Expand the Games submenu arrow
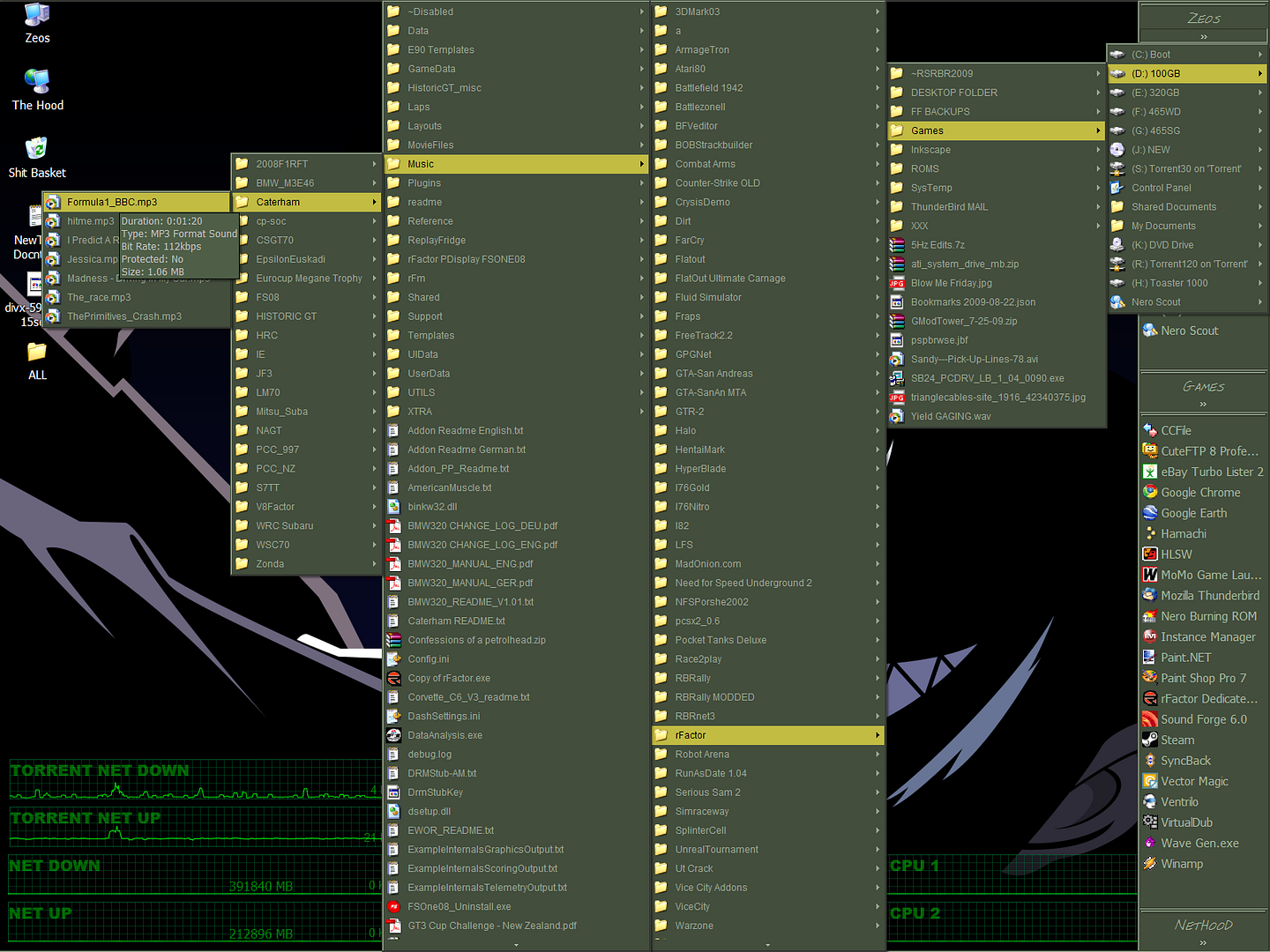The height and width of the screenshot is (952, 1270). point(1097,130)
